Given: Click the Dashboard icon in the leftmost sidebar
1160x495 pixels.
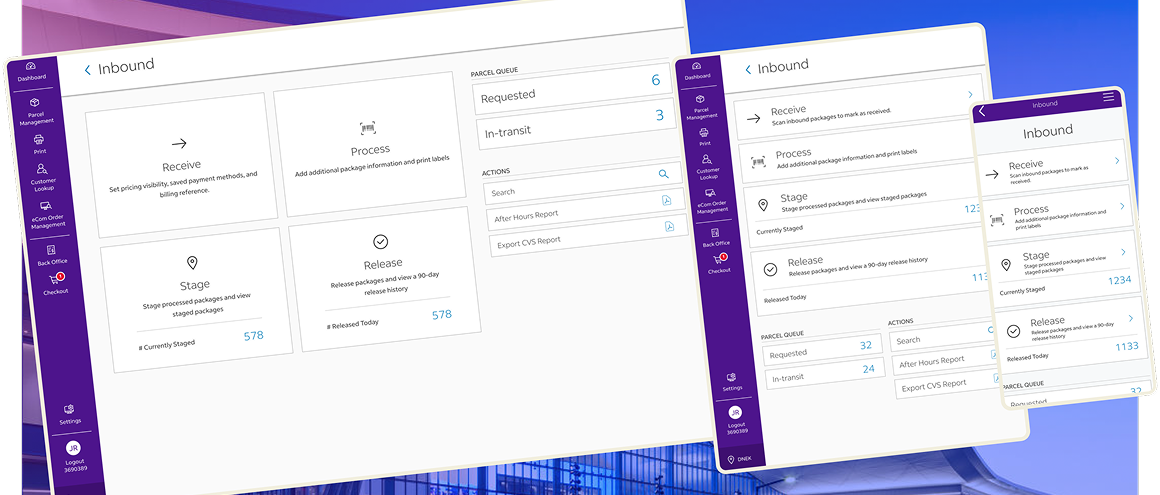Looking at the screenshot, I should point(30,66).
